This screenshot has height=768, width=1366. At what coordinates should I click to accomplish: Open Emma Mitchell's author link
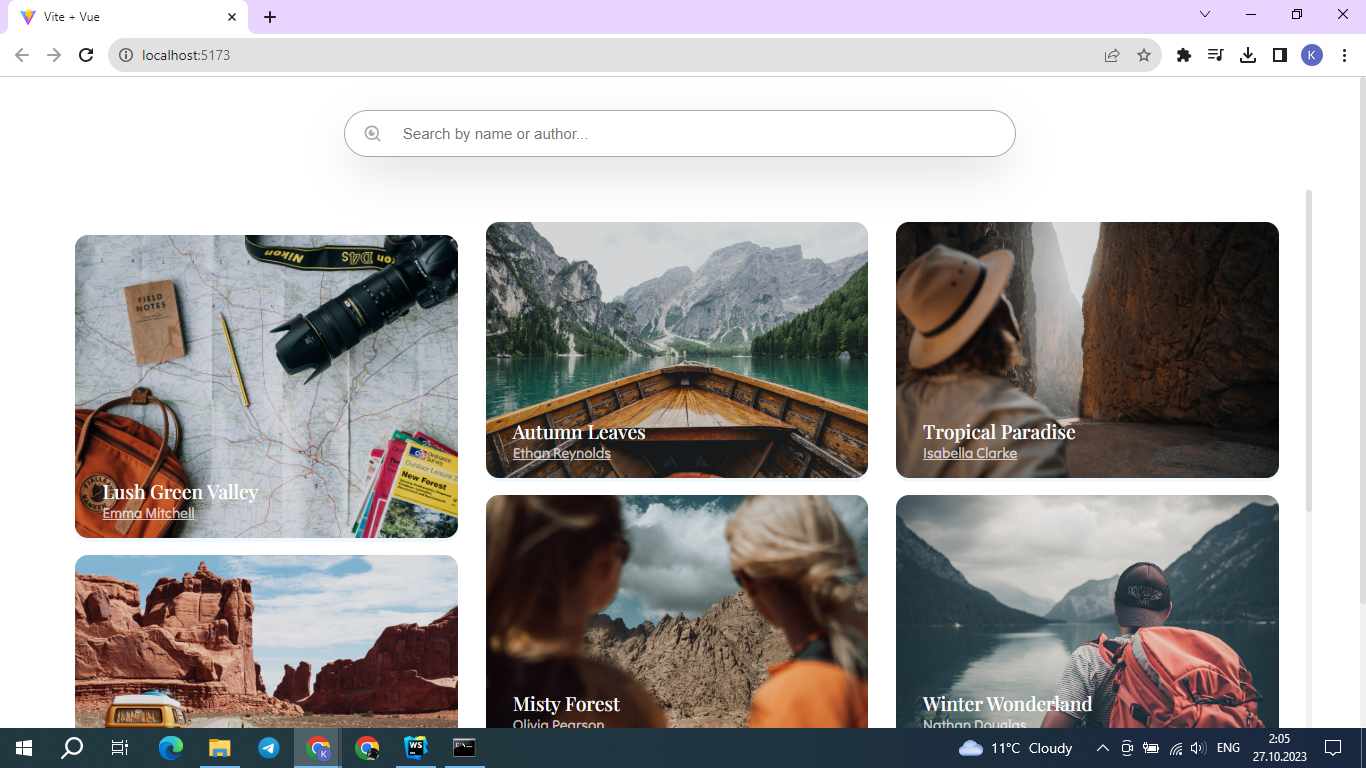148,513
